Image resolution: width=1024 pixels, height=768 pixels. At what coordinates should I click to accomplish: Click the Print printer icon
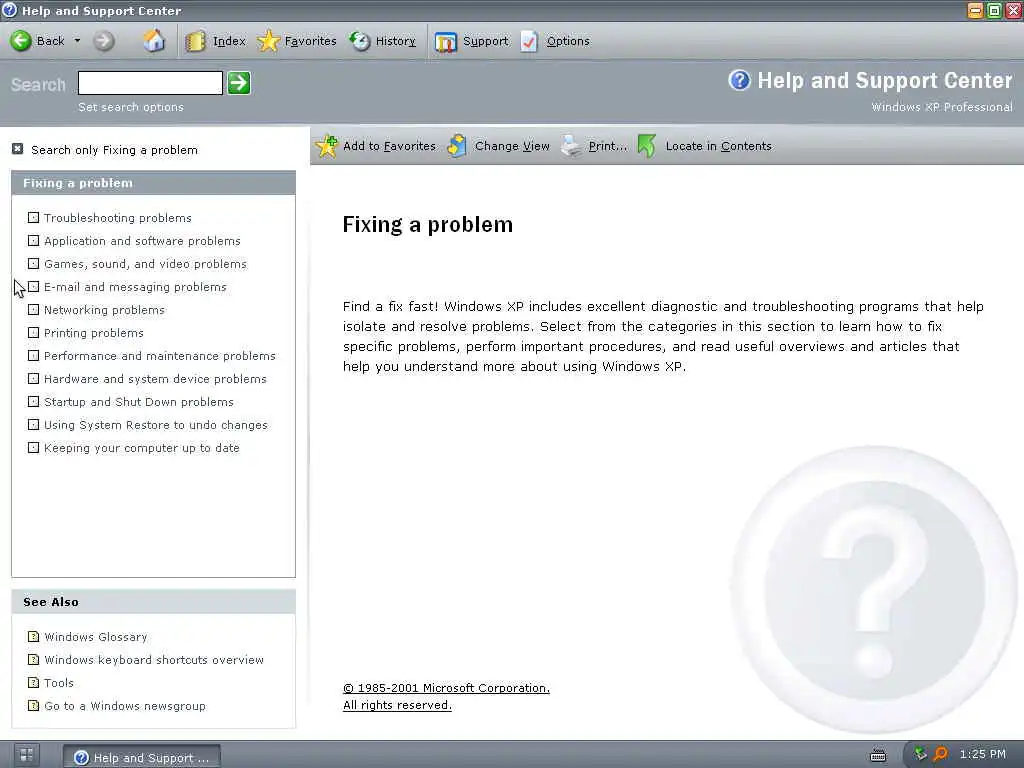[571, 146]
